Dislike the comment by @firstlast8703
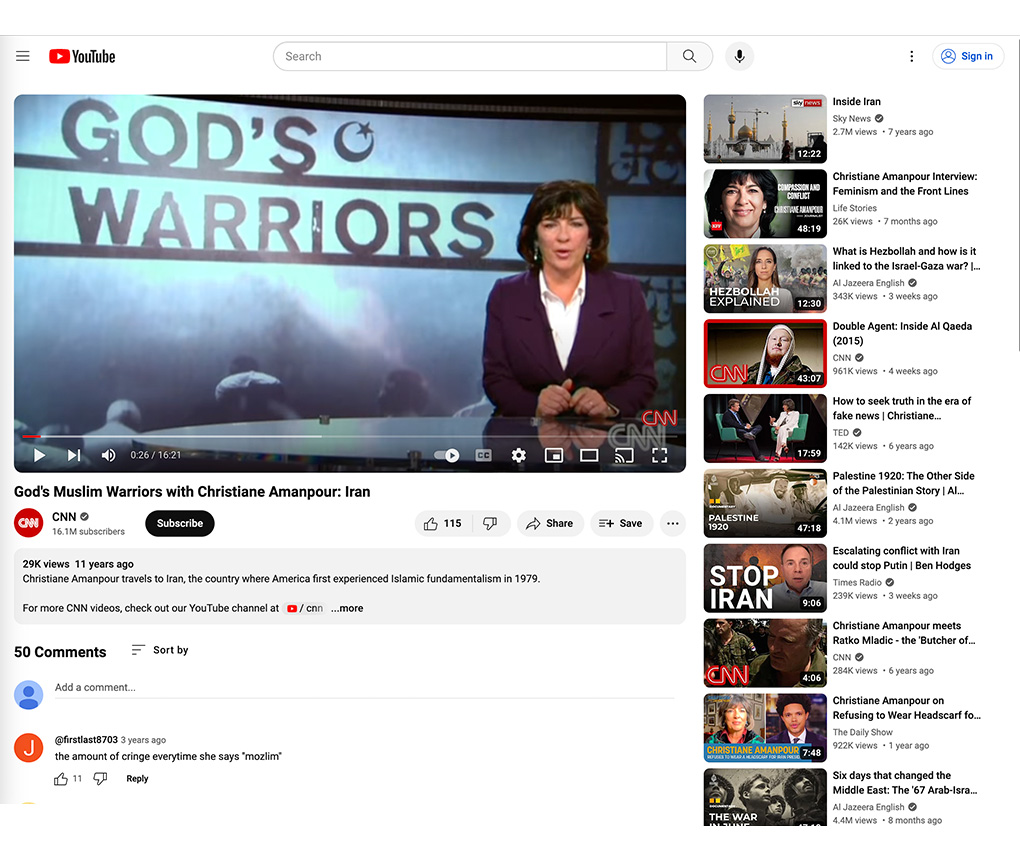 (100, 778)
